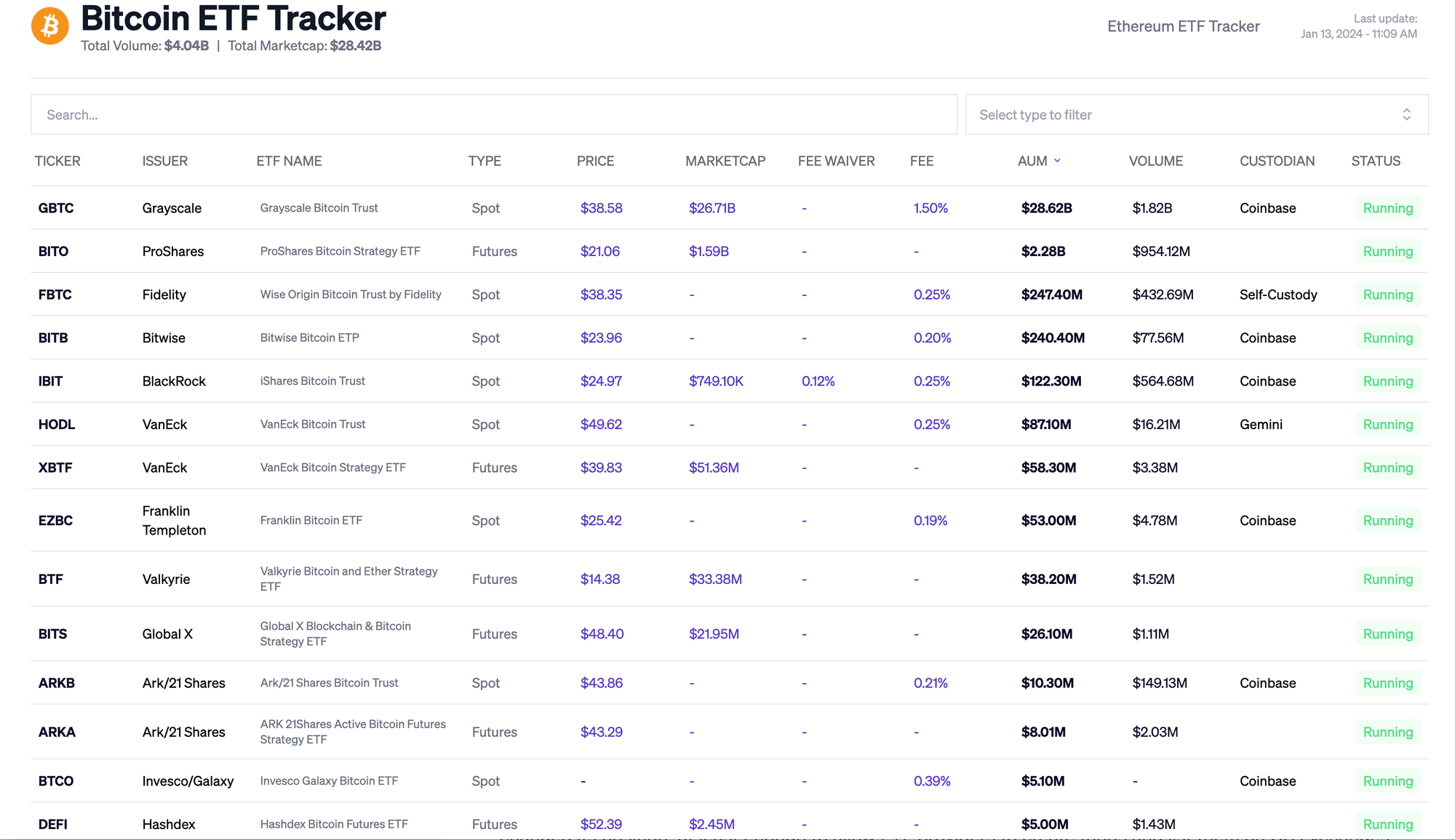Open the Ethereum ETF Tracker link
The width and height of the screenshot is (1455, 840).
[x=1183, y=26]
